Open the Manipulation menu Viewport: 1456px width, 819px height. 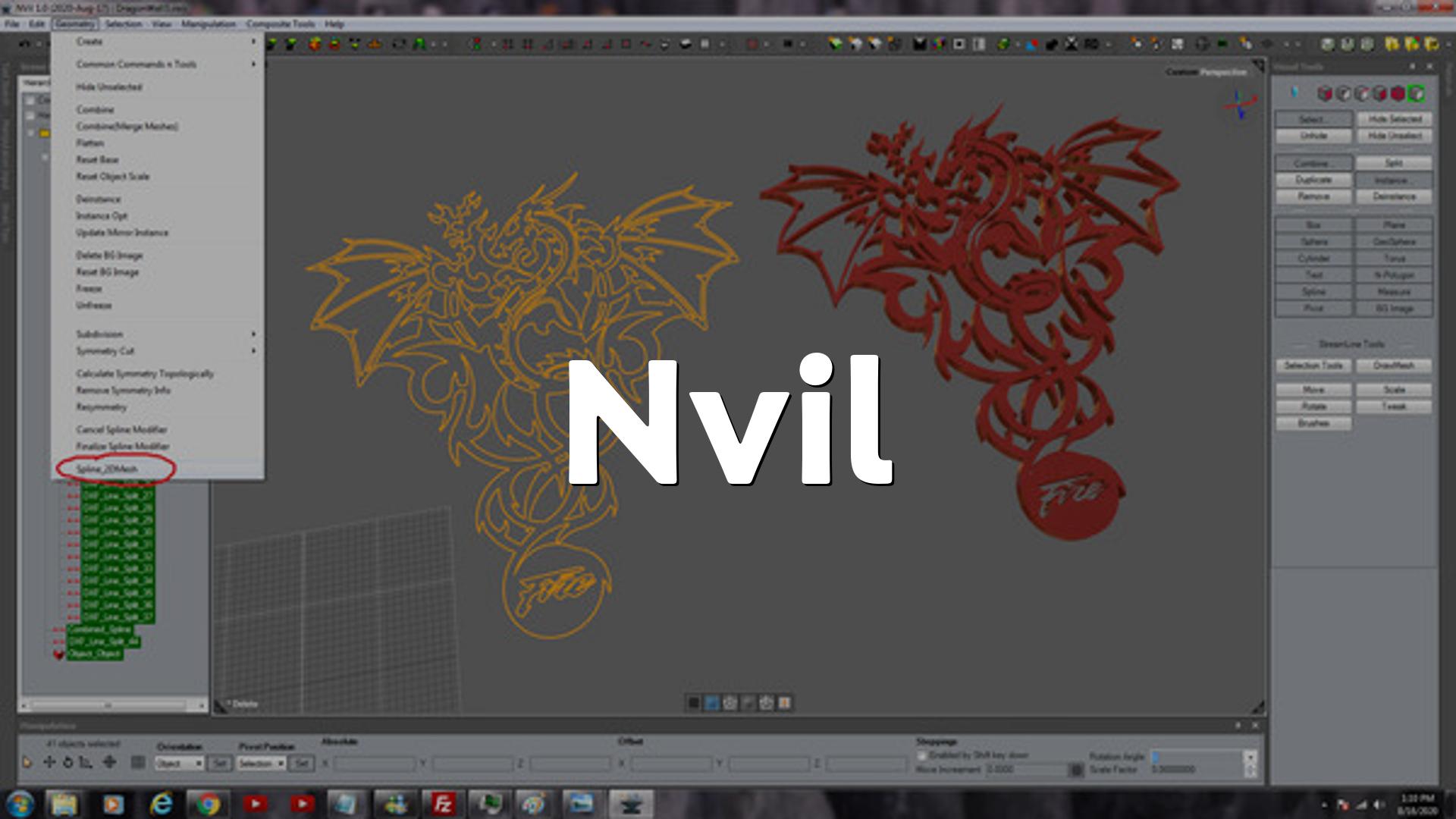208,24
